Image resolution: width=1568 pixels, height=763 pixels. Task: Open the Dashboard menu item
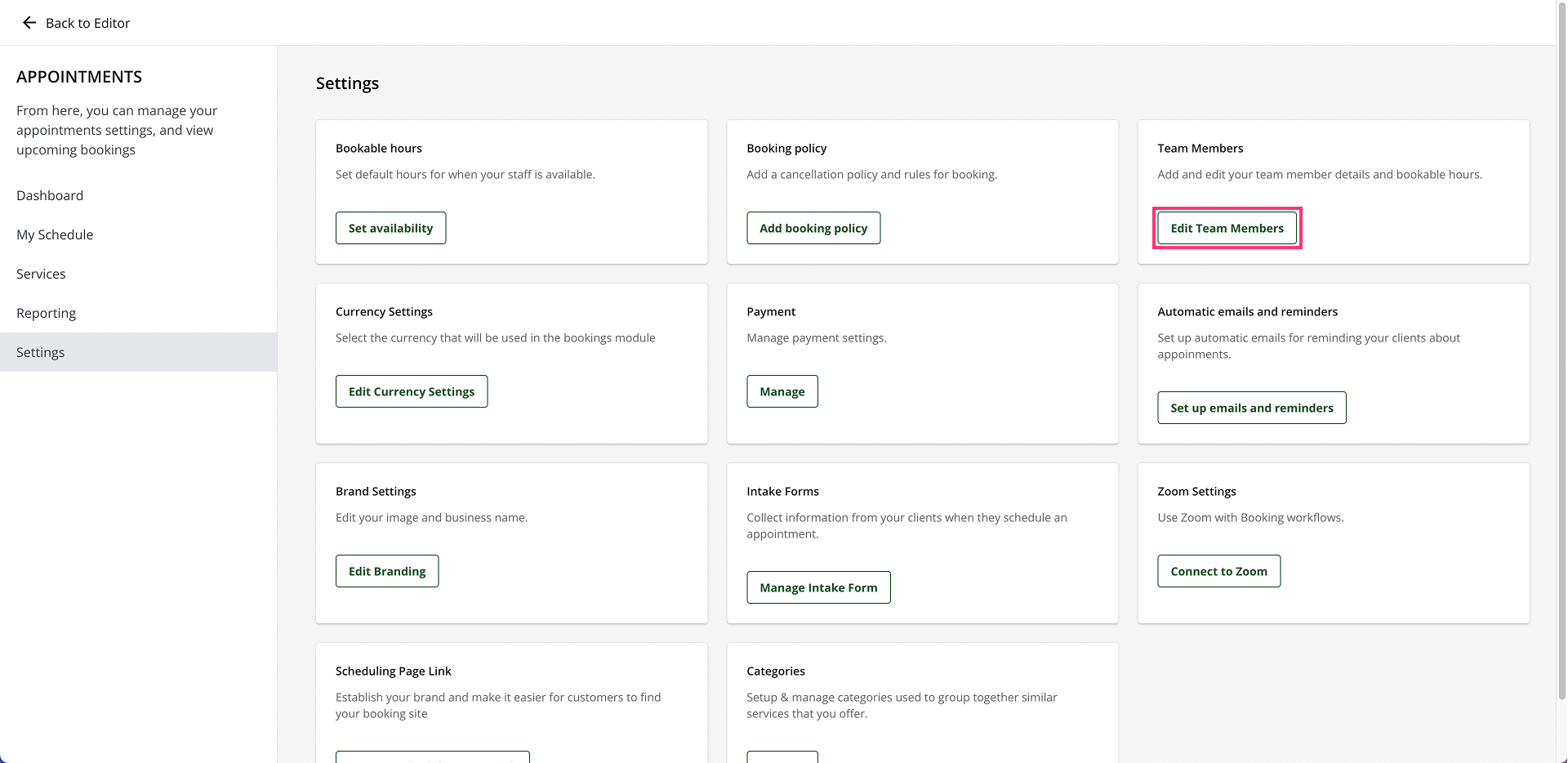(x=50, y=195)
